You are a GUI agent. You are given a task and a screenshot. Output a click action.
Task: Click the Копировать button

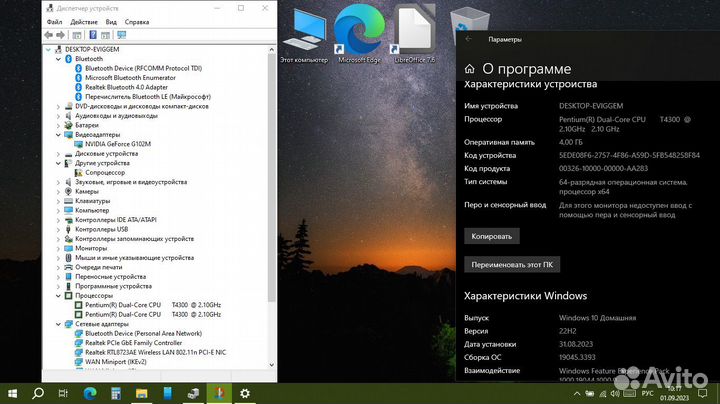(x=492, y=236)
